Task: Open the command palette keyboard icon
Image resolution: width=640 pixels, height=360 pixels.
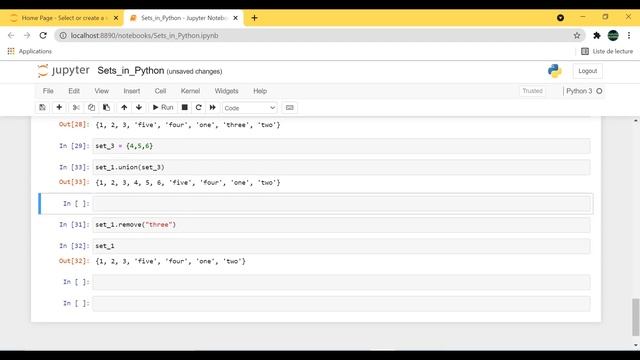Action: click(289, 107)
